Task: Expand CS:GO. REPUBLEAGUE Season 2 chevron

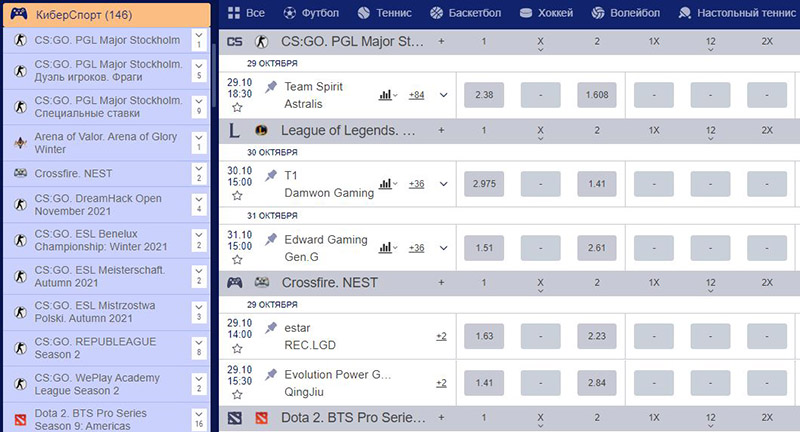Action: (199, 347)
